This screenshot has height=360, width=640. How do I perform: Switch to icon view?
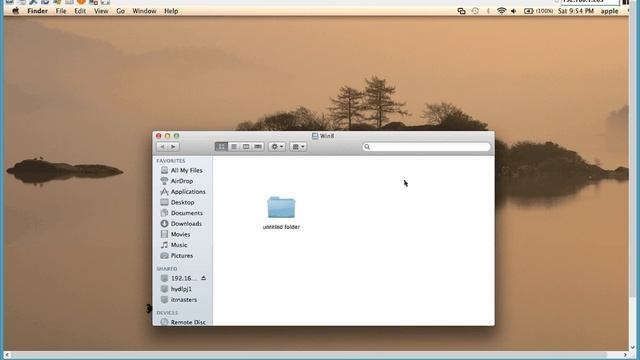[221, 147]
